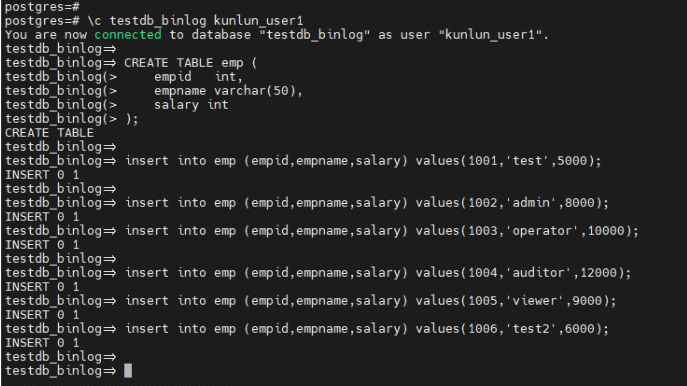
Task: Click the insert statement containing 'admin' 8000
Action: coord(367,203)
